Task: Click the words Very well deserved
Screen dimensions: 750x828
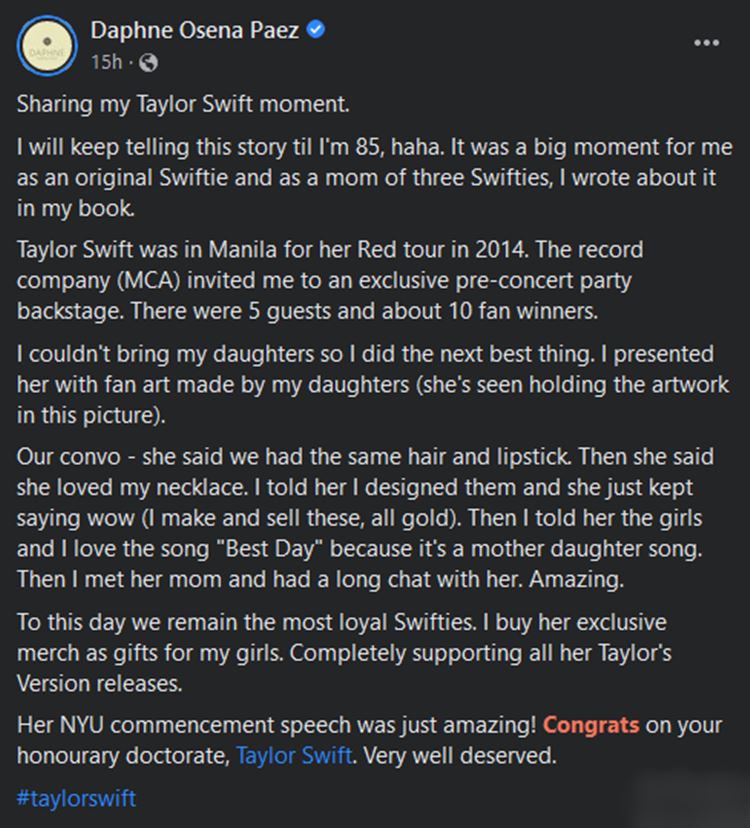Action: (460, 755)
